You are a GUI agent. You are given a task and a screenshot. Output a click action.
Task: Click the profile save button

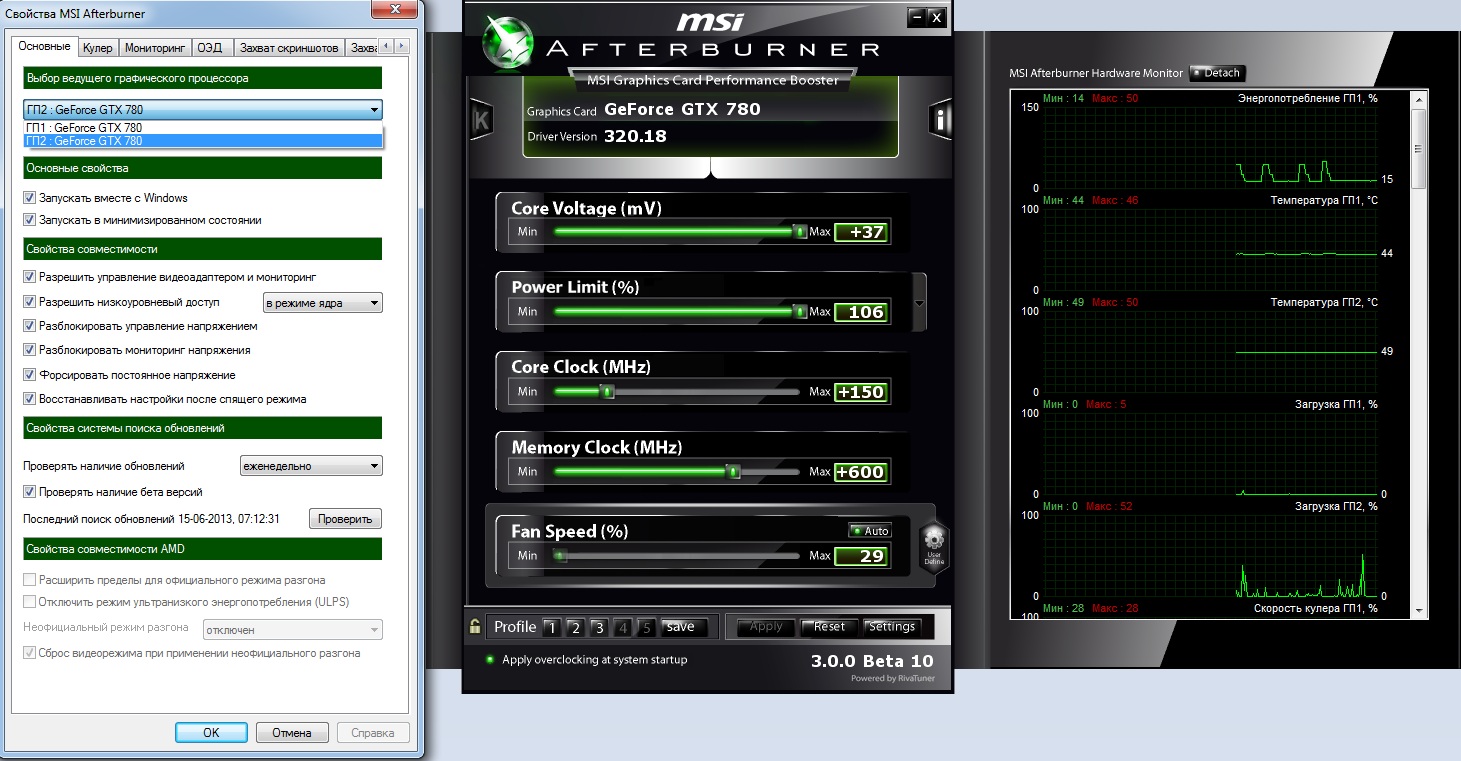684,627
